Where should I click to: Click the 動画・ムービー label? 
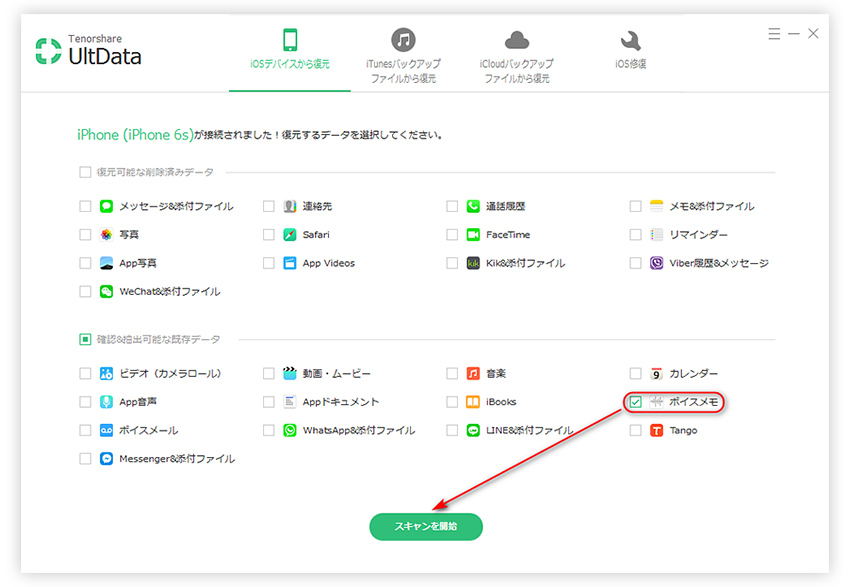tap(337, 373)
